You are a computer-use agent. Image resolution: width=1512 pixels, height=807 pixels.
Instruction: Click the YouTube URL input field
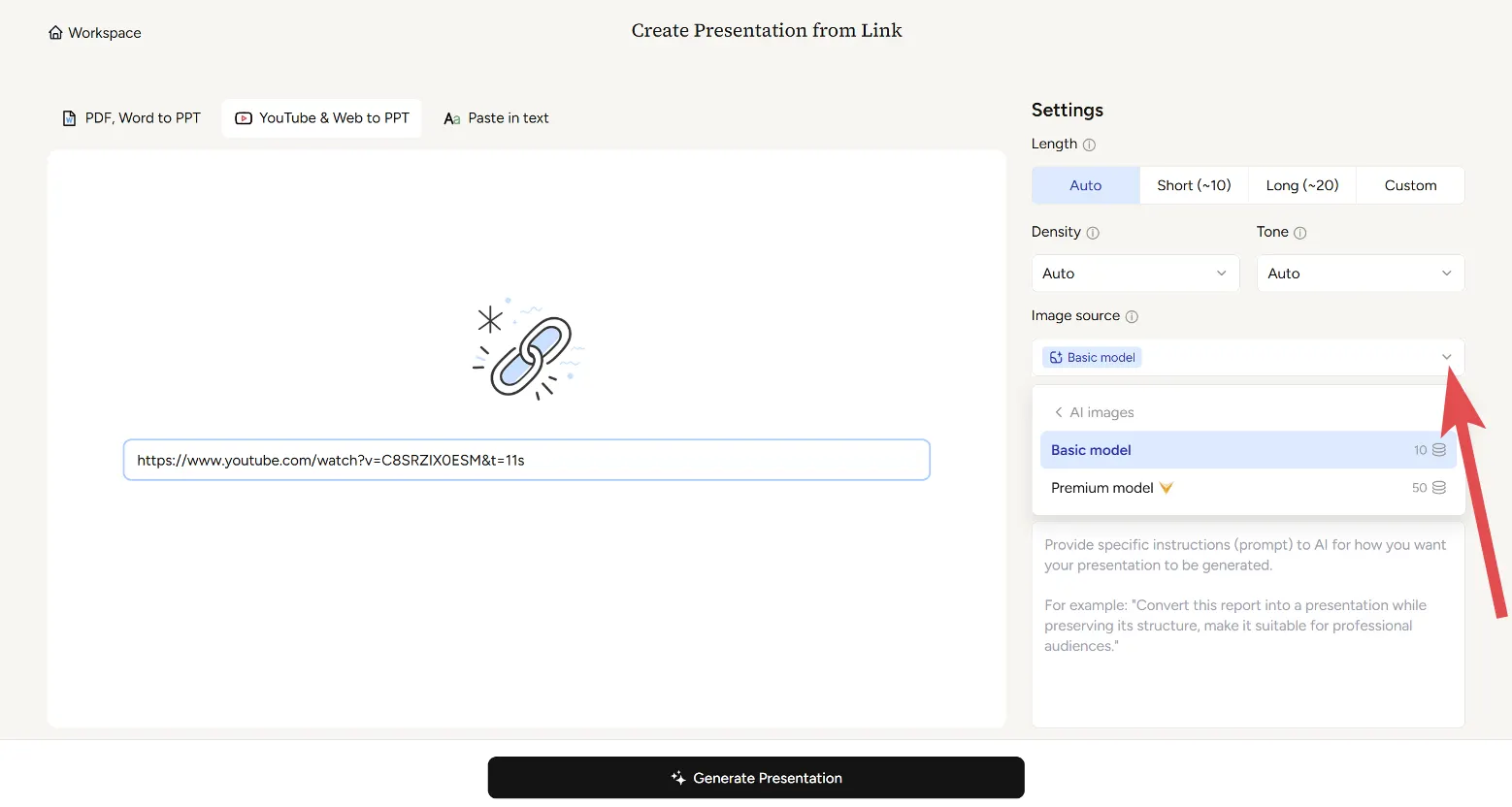click(x=526, y=460)
